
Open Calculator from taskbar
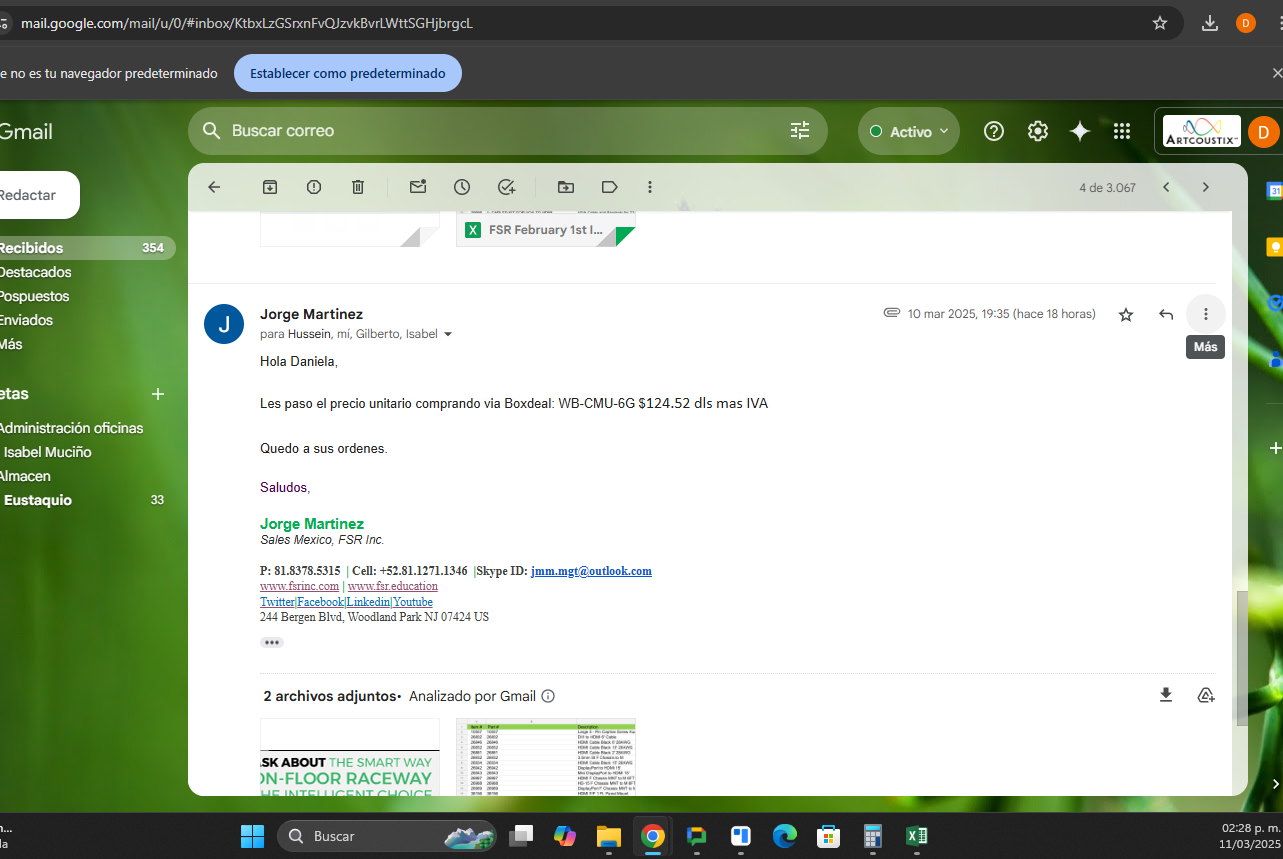(873, 836)
